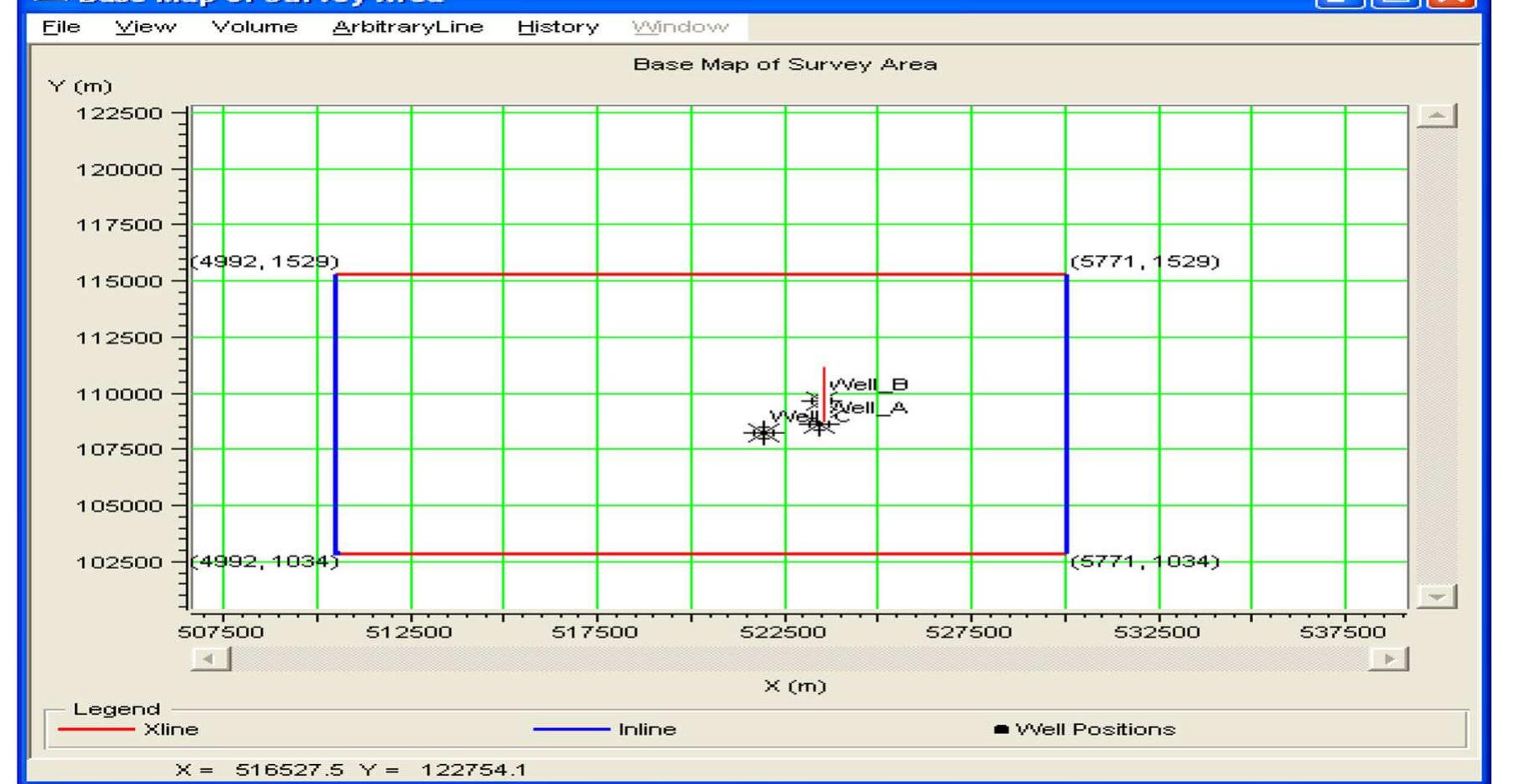Open the History menu

tap(557, 27)
